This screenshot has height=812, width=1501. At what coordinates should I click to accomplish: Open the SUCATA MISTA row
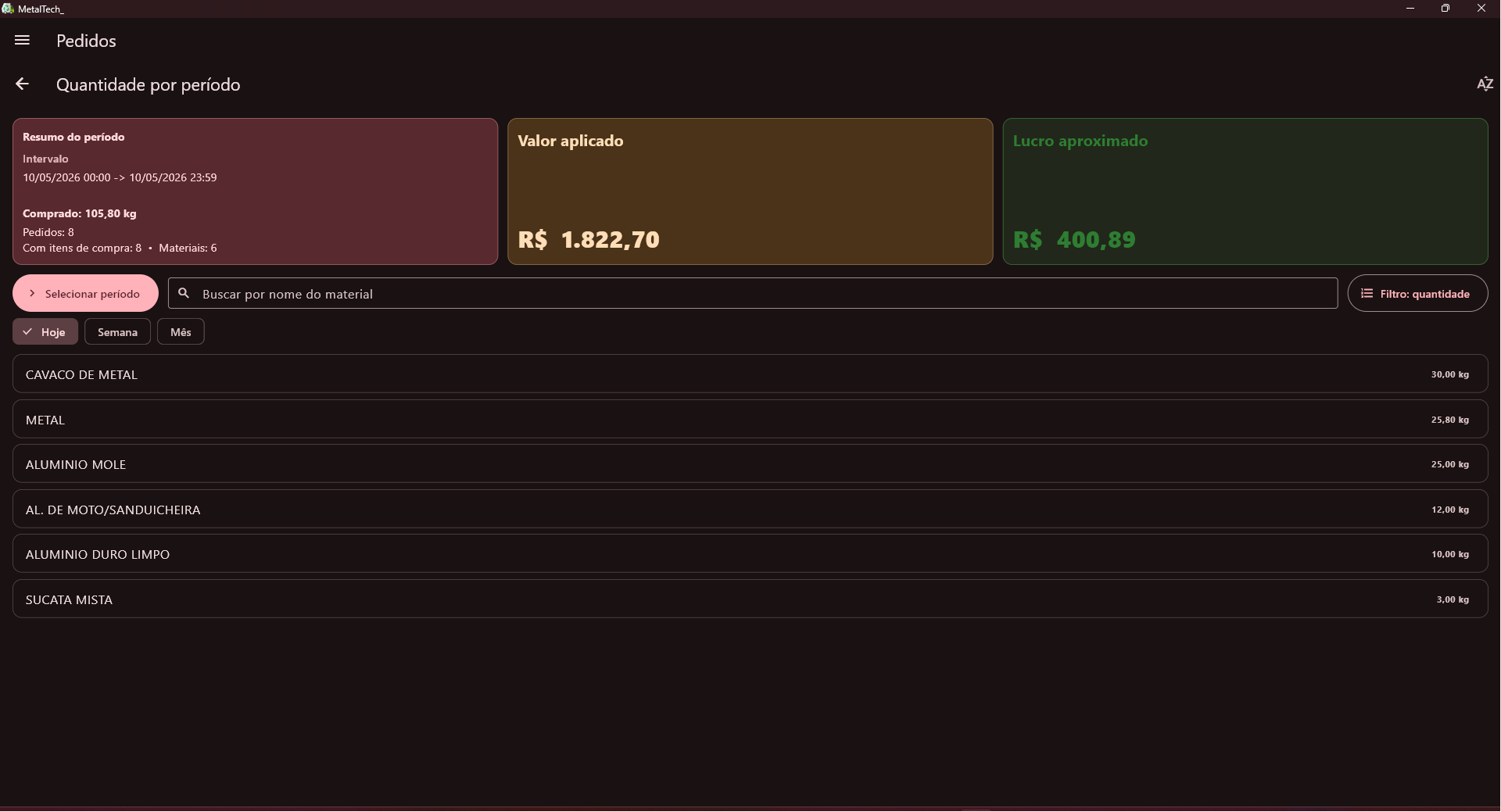point(750,599)
